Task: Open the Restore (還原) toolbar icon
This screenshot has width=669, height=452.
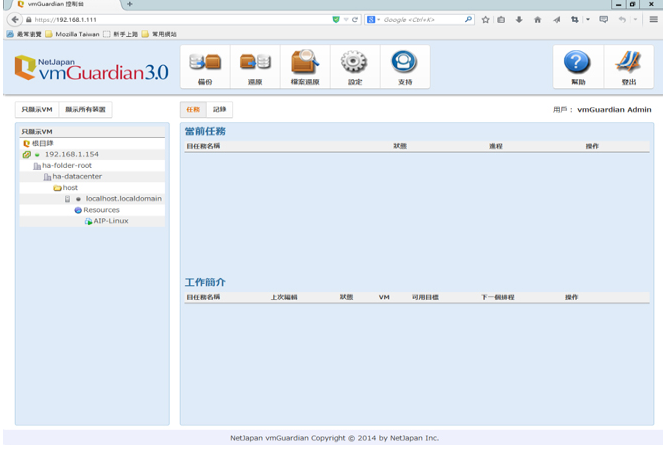Action: click(255, 67)
